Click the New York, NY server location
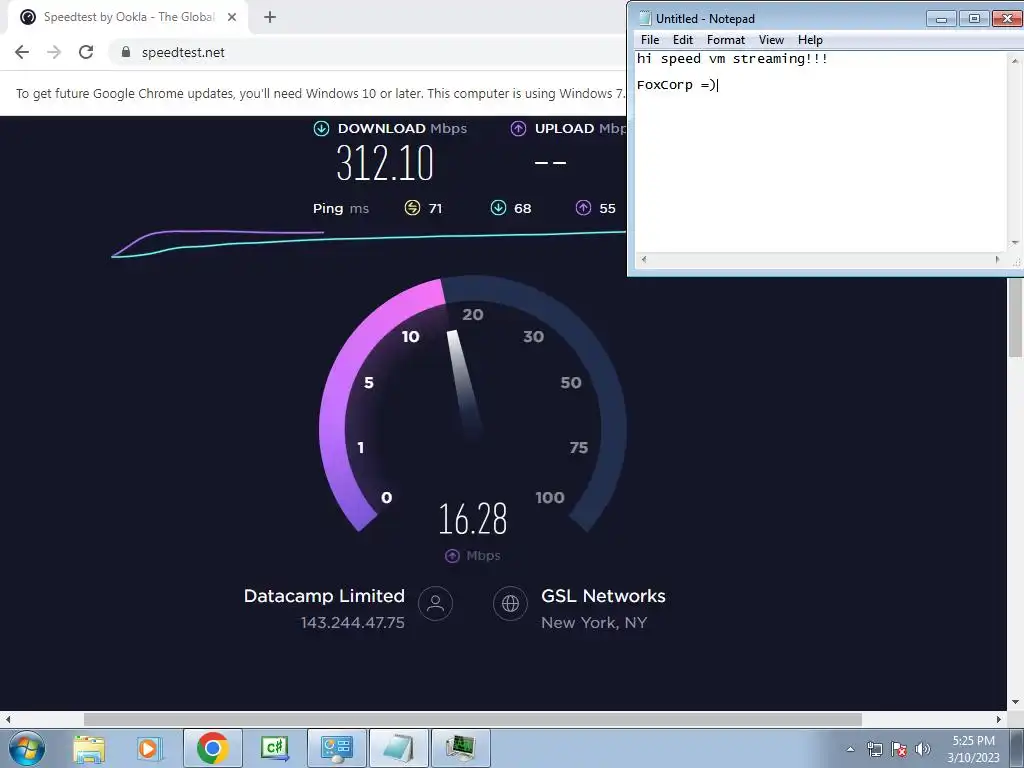 click(594, 623)
